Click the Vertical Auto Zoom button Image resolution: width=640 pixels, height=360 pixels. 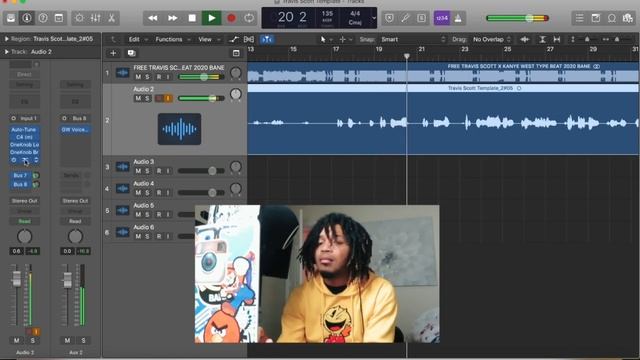pos(542,40)
